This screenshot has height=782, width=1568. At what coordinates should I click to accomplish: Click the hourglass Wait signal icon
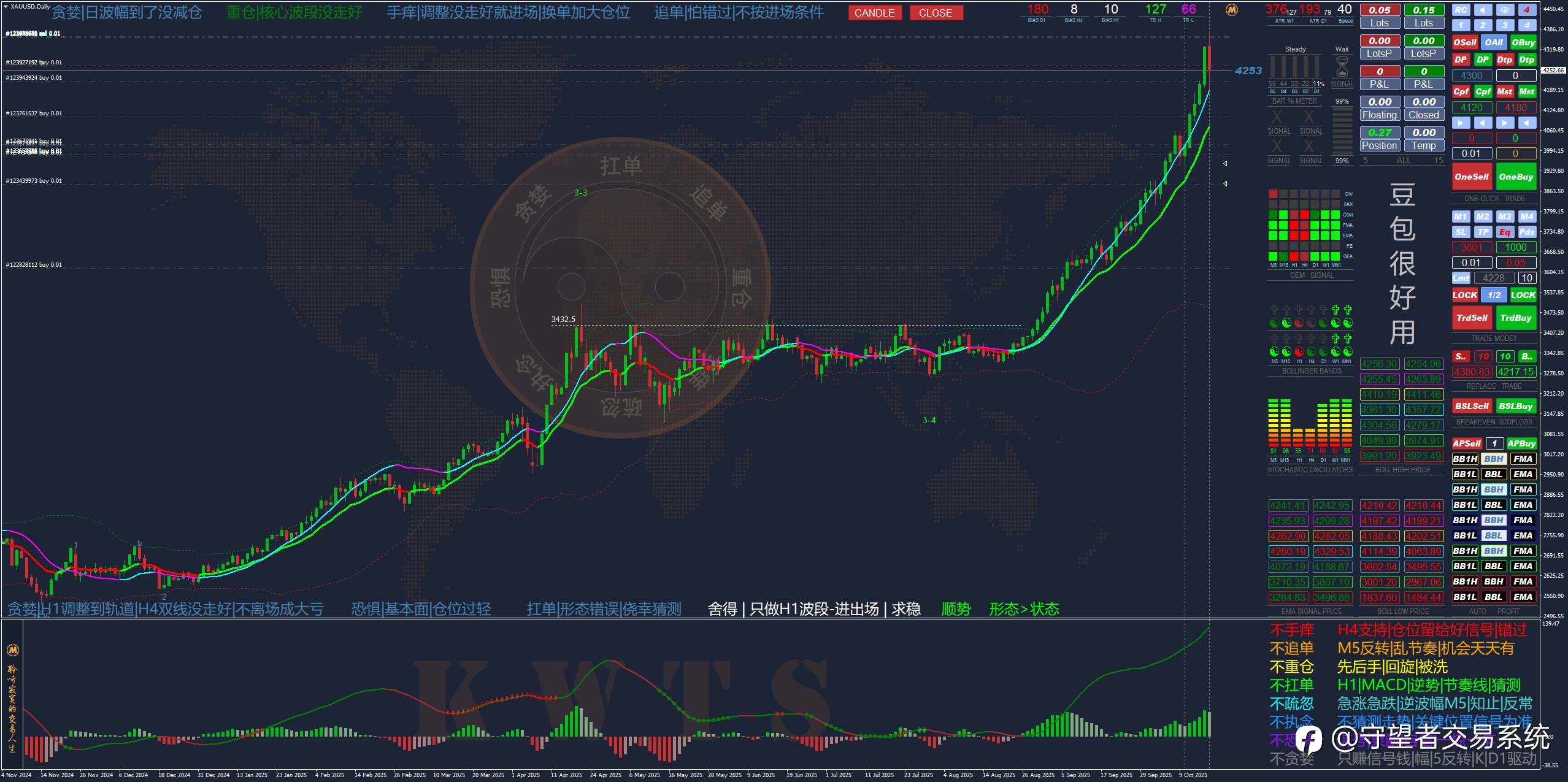[x=1342, y=66]
